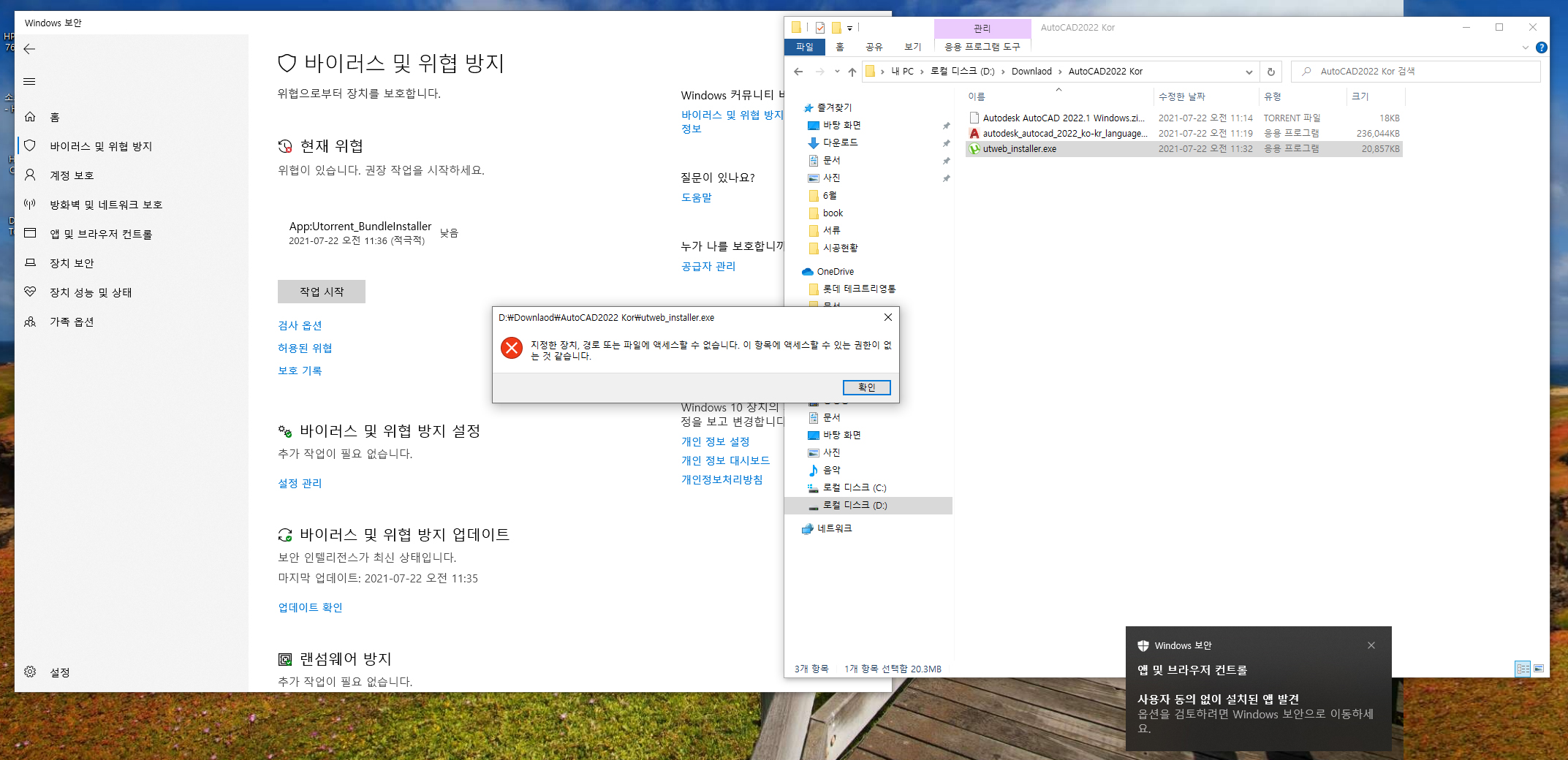
Task: Click the 업데이트 확인 link
Action: tap(310, 607)
